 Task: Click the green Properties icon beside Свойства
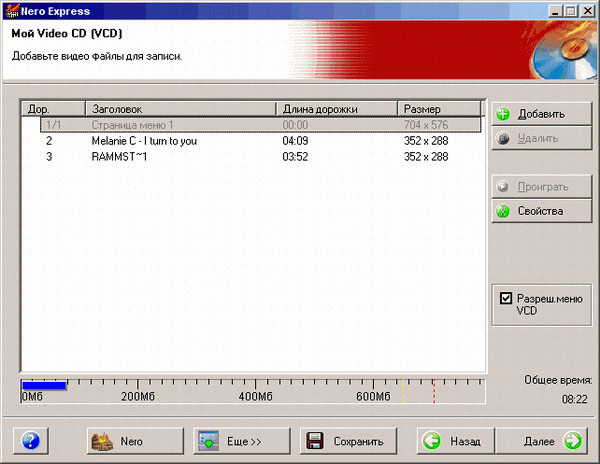(503, 211)
